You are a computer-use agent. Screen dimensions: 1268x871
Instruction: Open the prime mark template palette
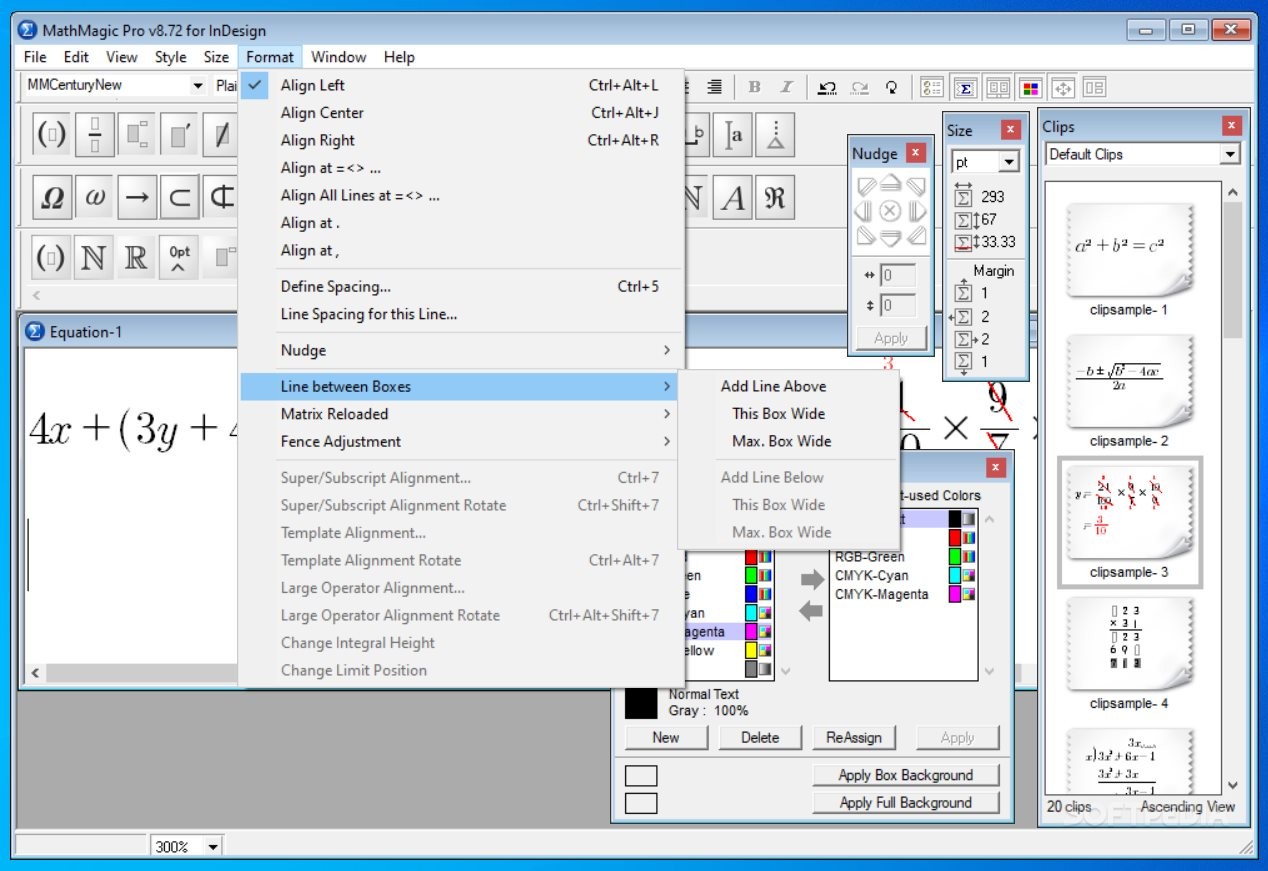pyautogui.click(x=180, y=135)
